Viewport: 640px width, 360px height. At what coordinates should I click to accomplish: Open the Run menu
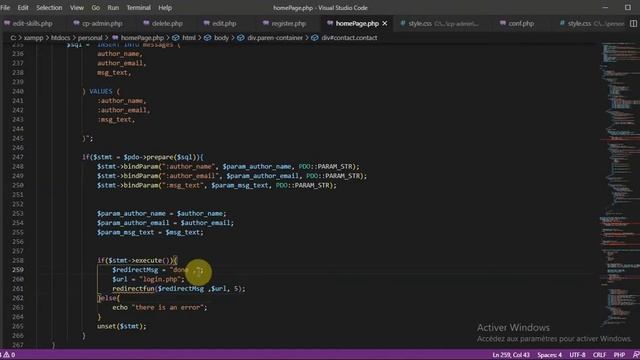pyautogui.click(x=113, y=8)
